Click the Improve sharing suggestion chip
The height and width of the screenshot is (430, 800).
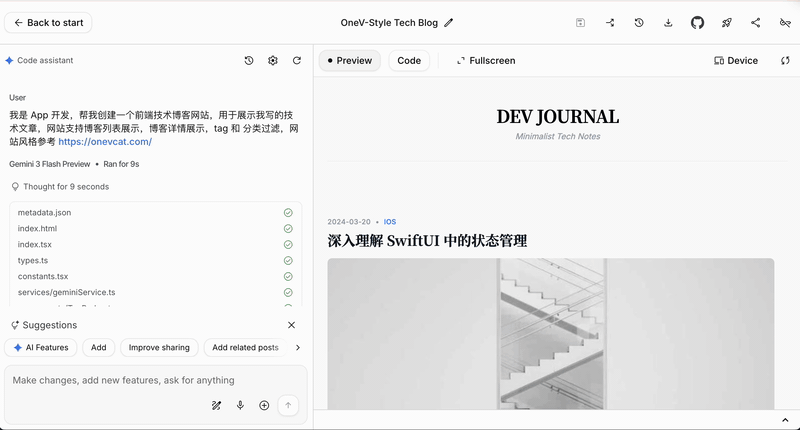click(x=159, y=347)
